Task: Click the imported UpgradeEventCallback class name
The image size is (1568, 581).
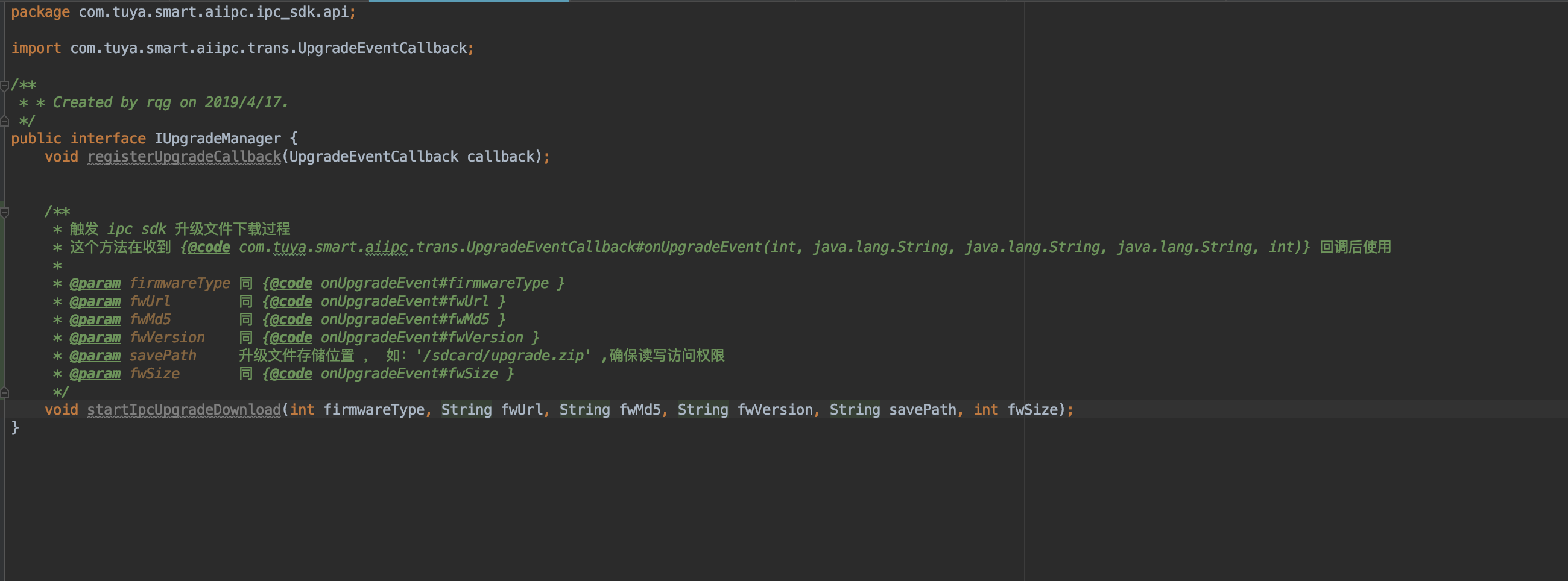Action: [x=382, y=48]
